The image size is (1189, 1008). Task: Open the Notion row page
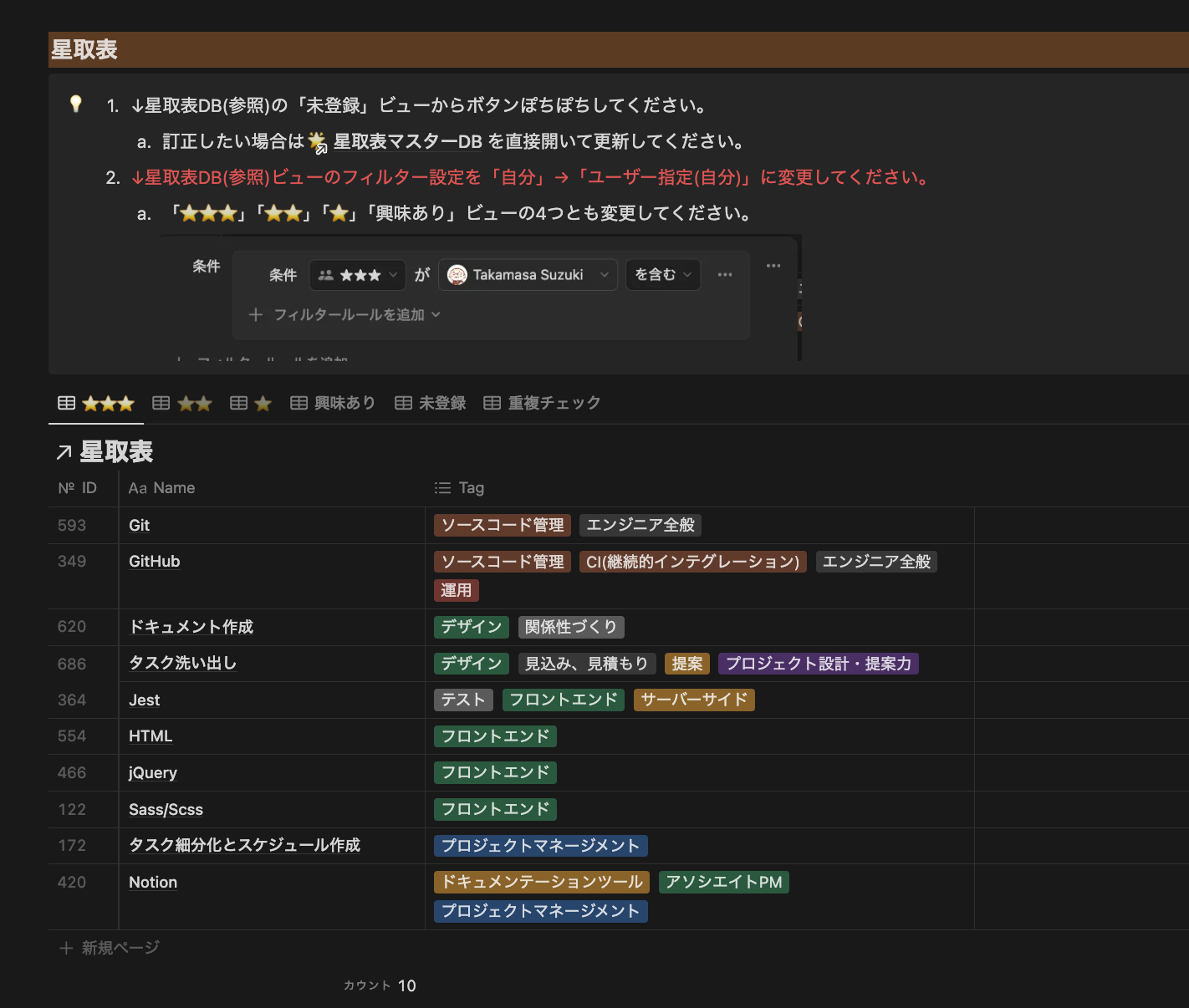153,883
